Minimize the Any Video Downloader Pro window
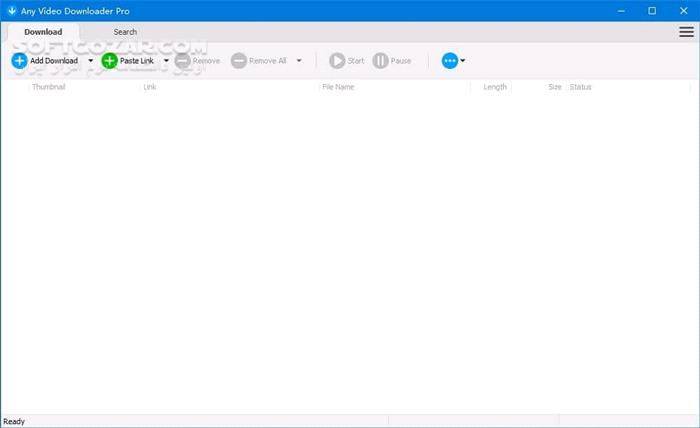Screen dimensions: 700x428 (x=621, y=11)
